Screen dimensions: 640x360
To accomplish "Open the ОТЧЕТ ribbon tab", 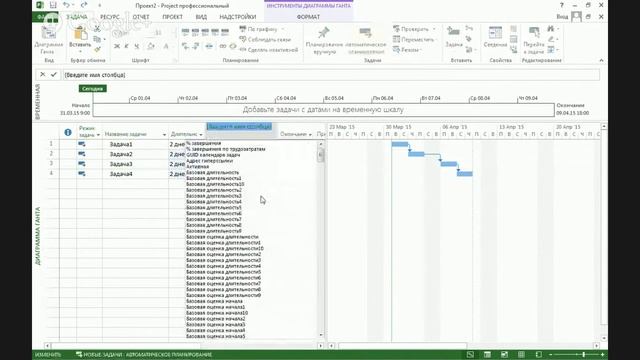I will tap(141, 17).
